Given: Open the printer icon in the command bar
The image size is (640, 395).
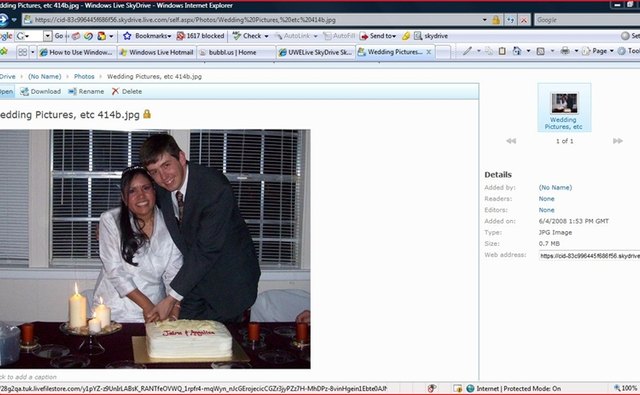Looking at the screenshot, I should [565, 51].
